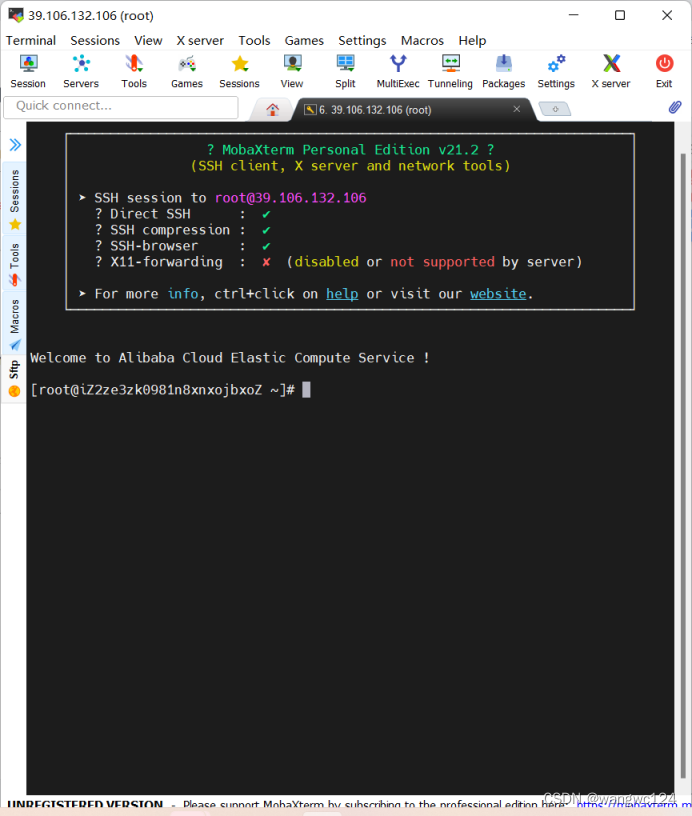Viewport: 692px width, 816px height.
Task: Open the Macros sidebar tab
Action: tap(15, 324)
